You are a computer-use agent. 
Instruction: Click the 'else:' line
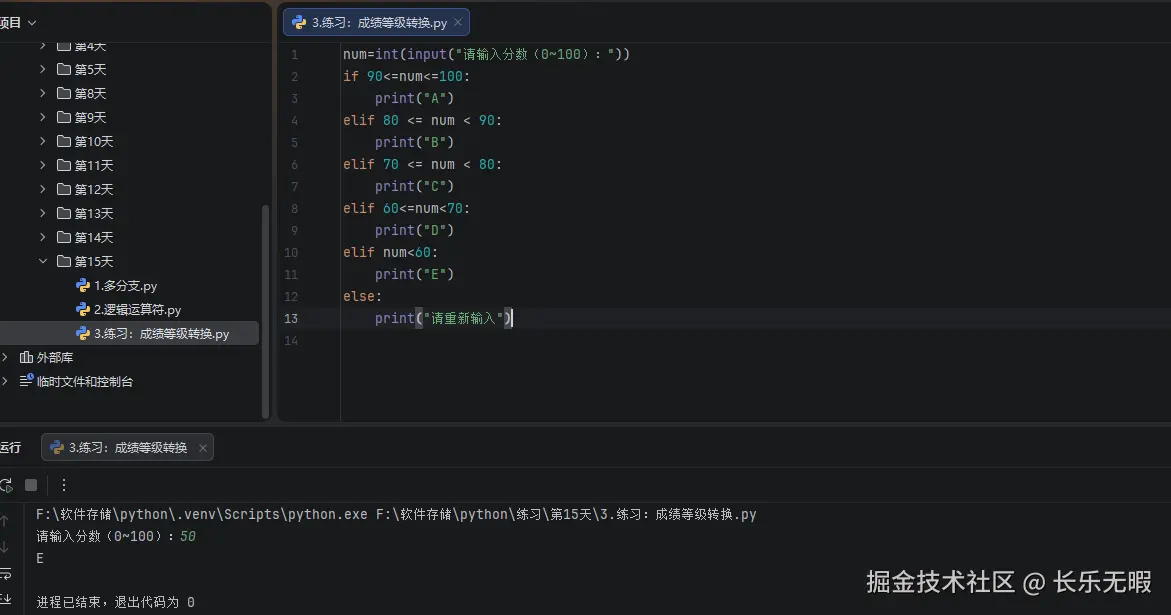click(362, 296)
